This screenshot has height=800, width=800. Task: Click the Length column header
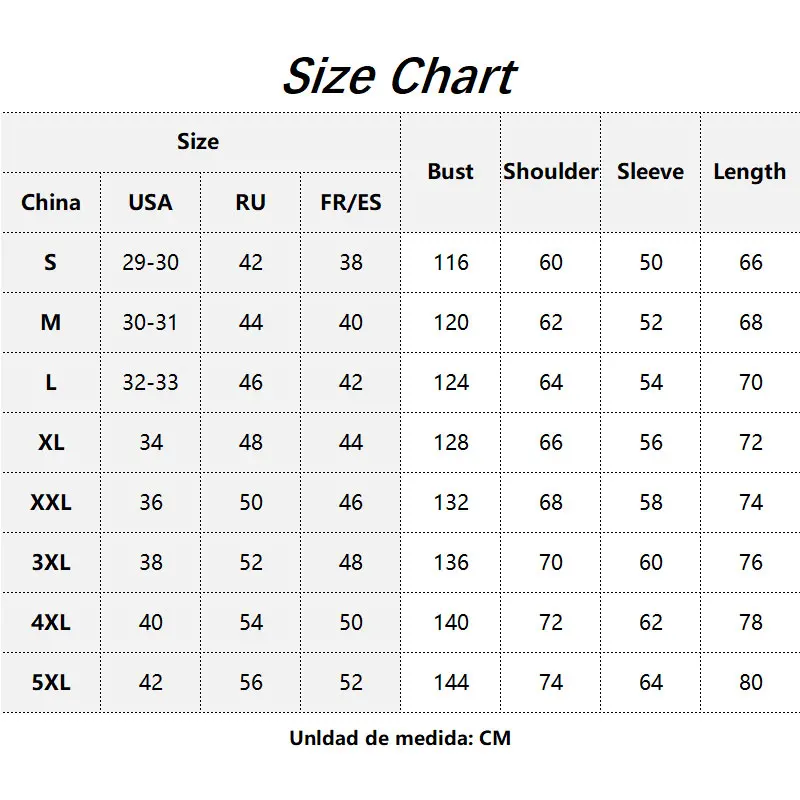(x=749, y=172)
